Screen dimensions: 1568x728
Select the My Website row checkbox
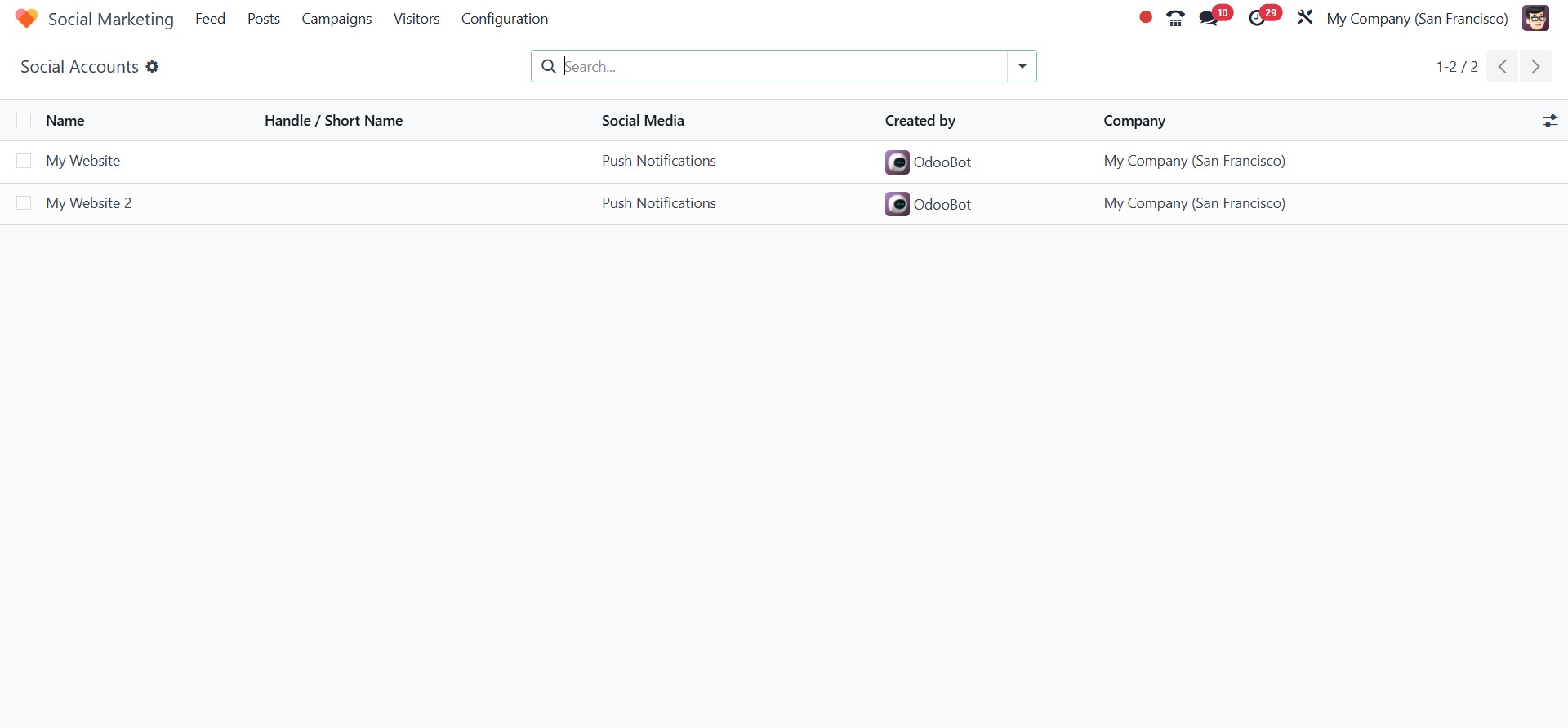click(24, 161)
